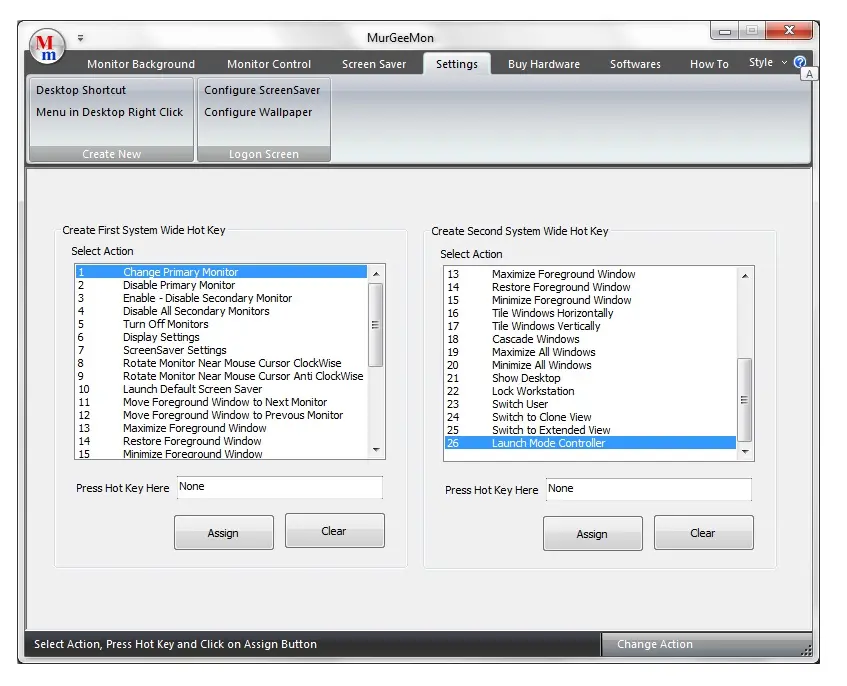The width and height of the screenshot is (847, 686).
Task: Click down arrow of first action list scrollbar
Action: click(x=376, y=450)
